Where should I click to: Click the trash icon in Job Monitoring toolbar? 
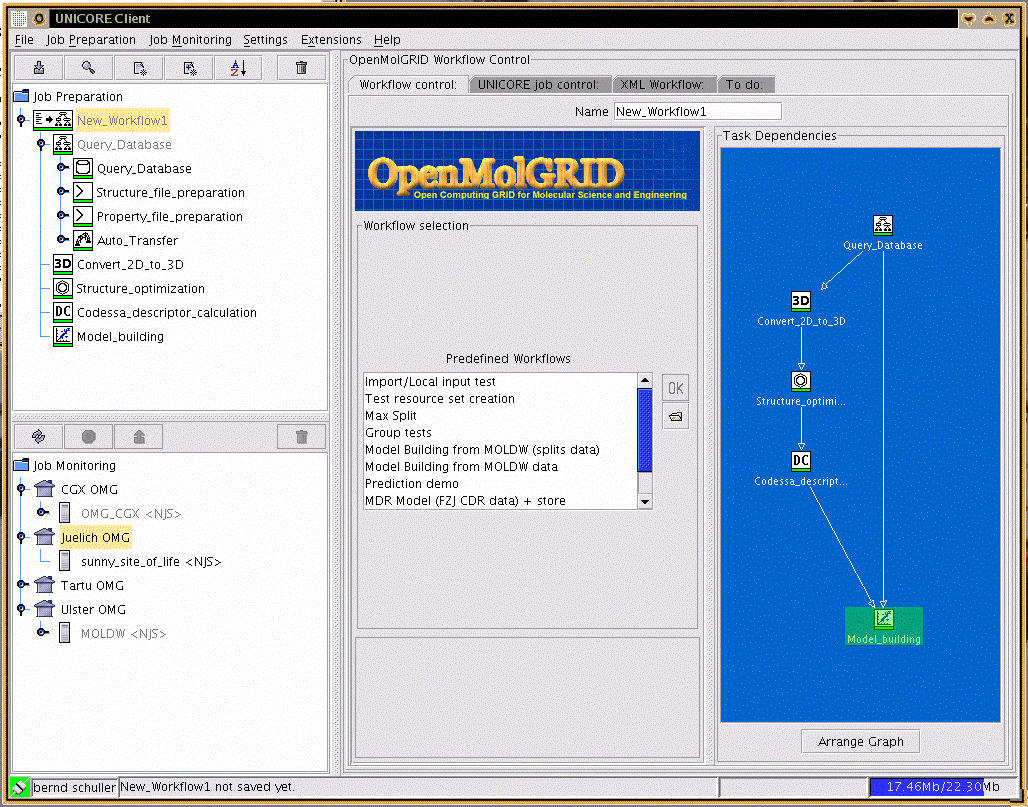click(302, 437)
